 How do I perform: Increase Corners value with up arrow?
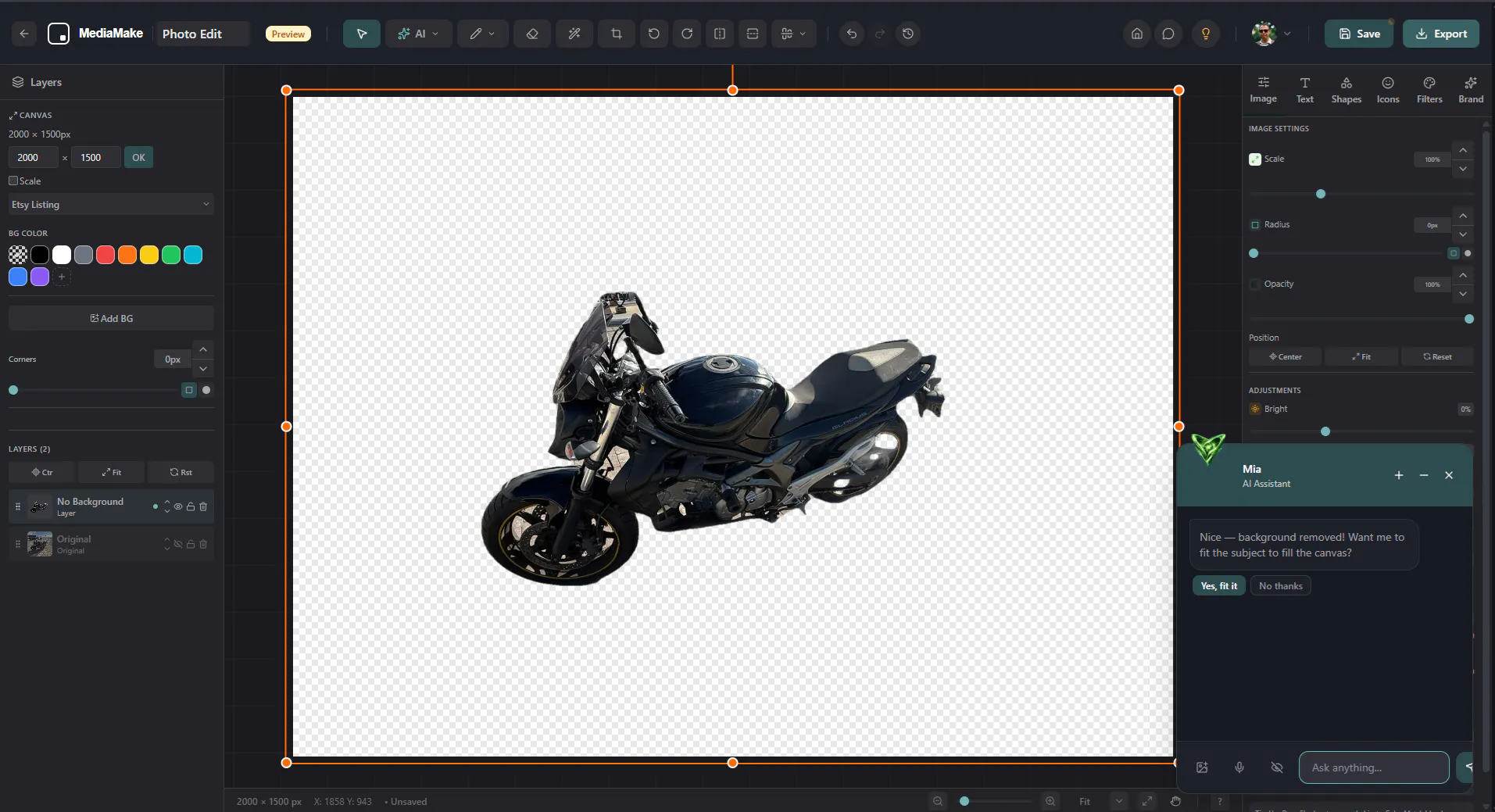[x=203, y=349]
